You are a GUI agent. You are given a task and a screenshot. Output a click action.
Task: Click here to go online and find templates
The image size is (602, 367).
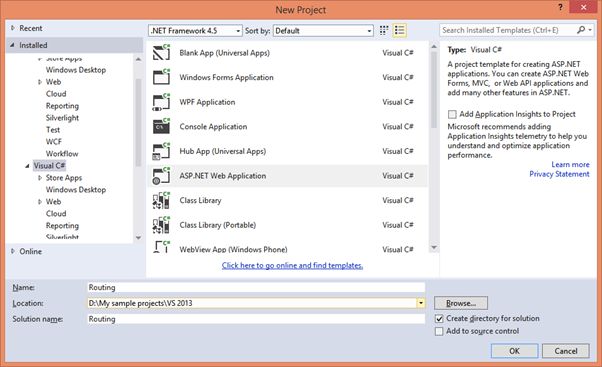pyautogui.click(x=292, y=265)
